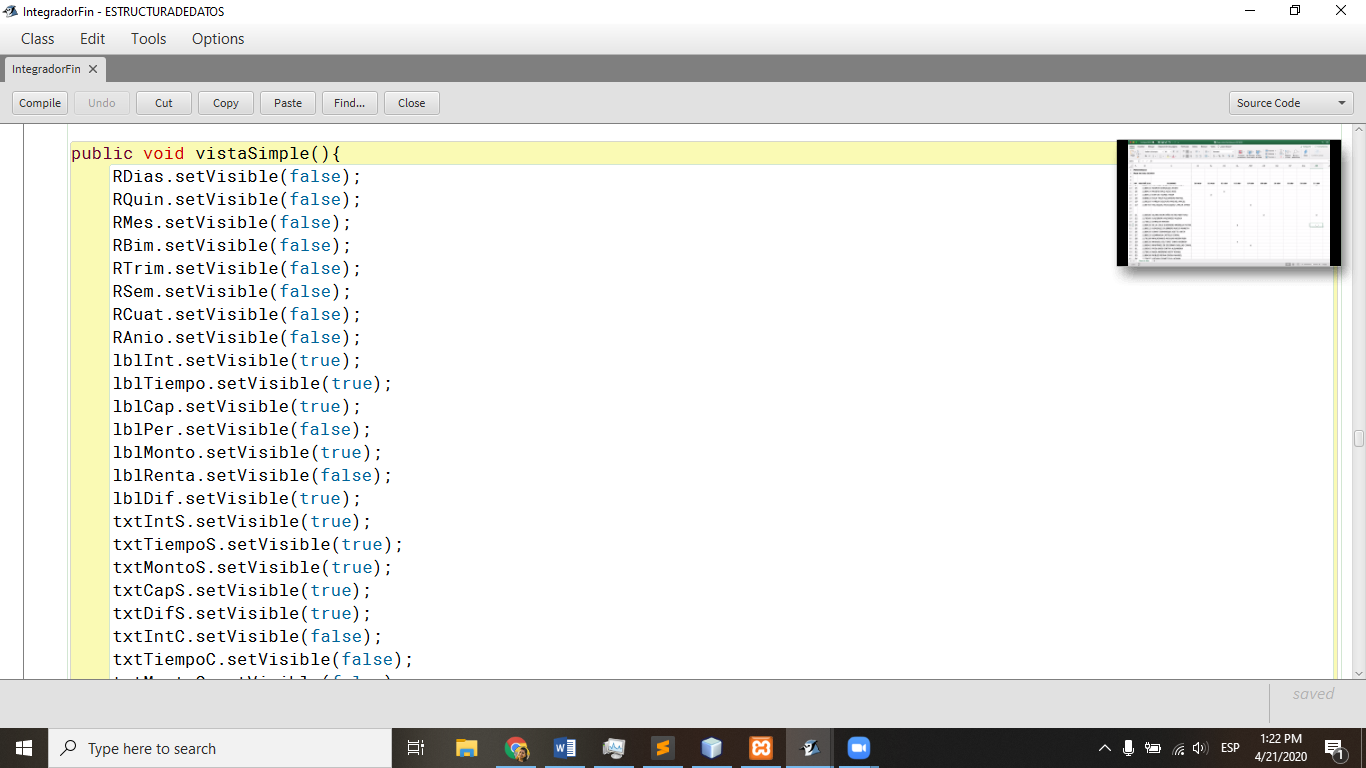Click the taskbar clock showing 1:22 PM

pos(1280,748)
